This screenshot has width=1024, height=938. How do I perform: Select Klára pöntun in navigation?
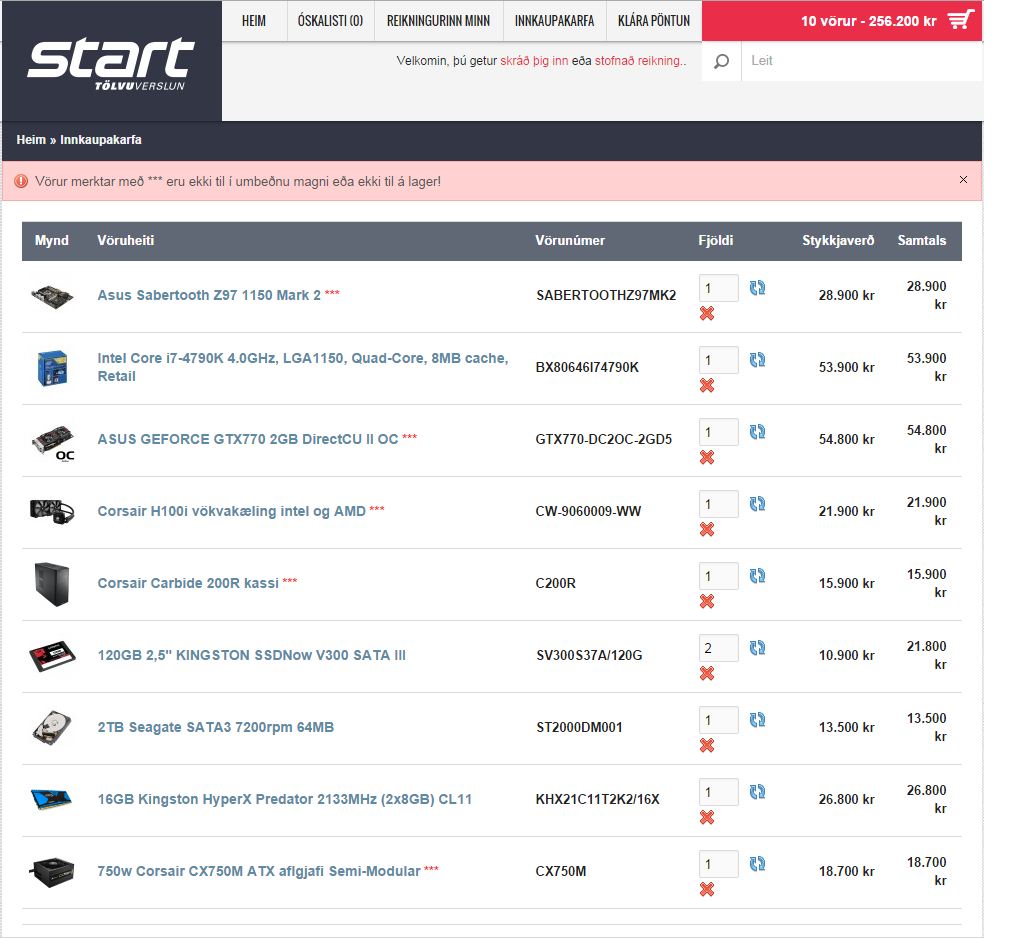(654, 21)
